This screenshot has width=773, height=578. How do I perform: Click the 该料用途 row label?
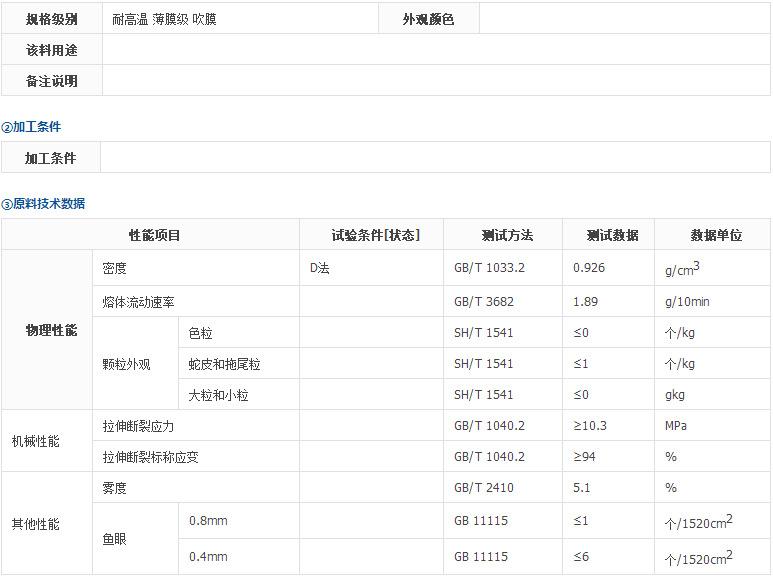pos(51,50)
